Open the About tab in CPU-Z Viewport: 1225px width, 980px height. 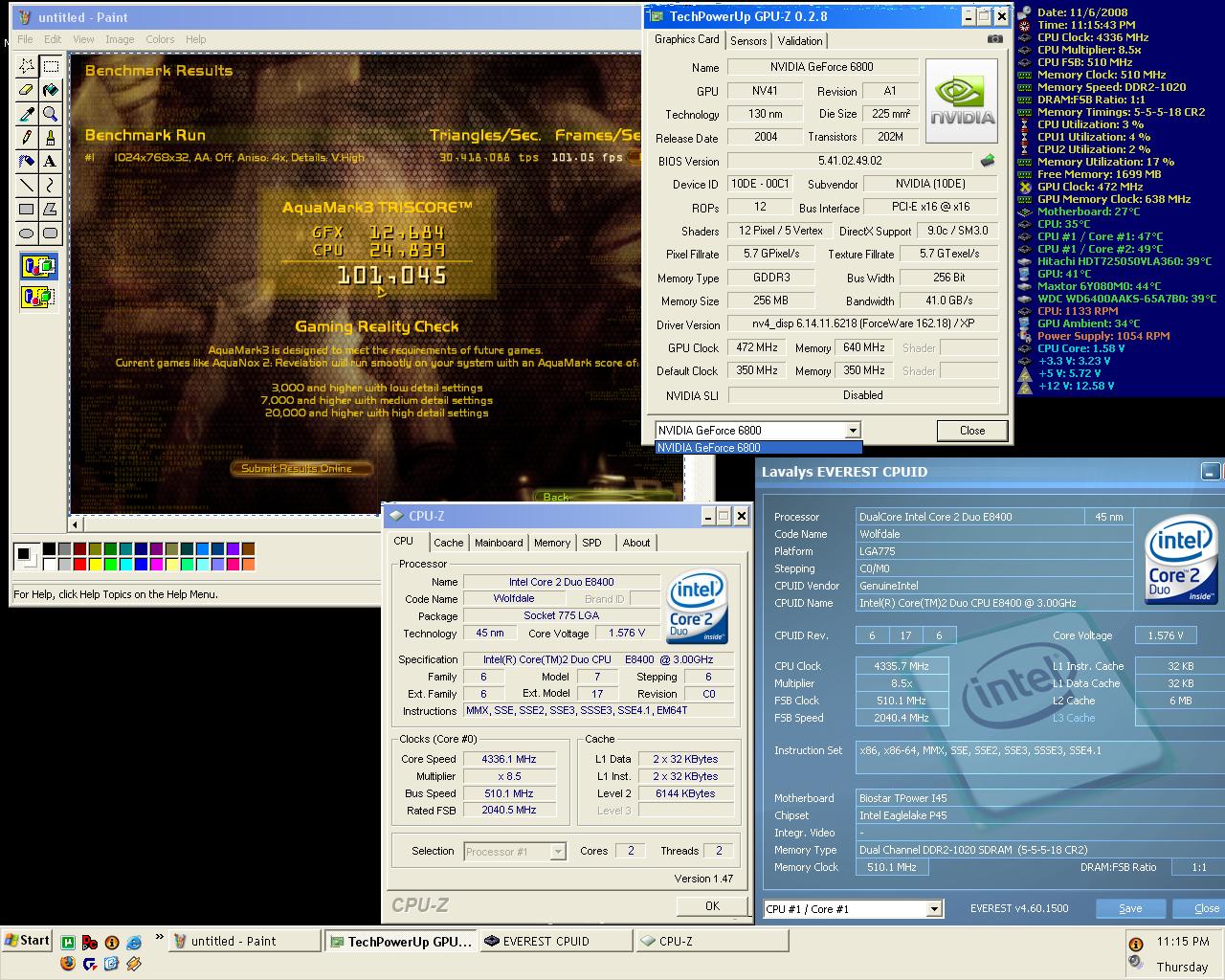(x=636, y=543)
